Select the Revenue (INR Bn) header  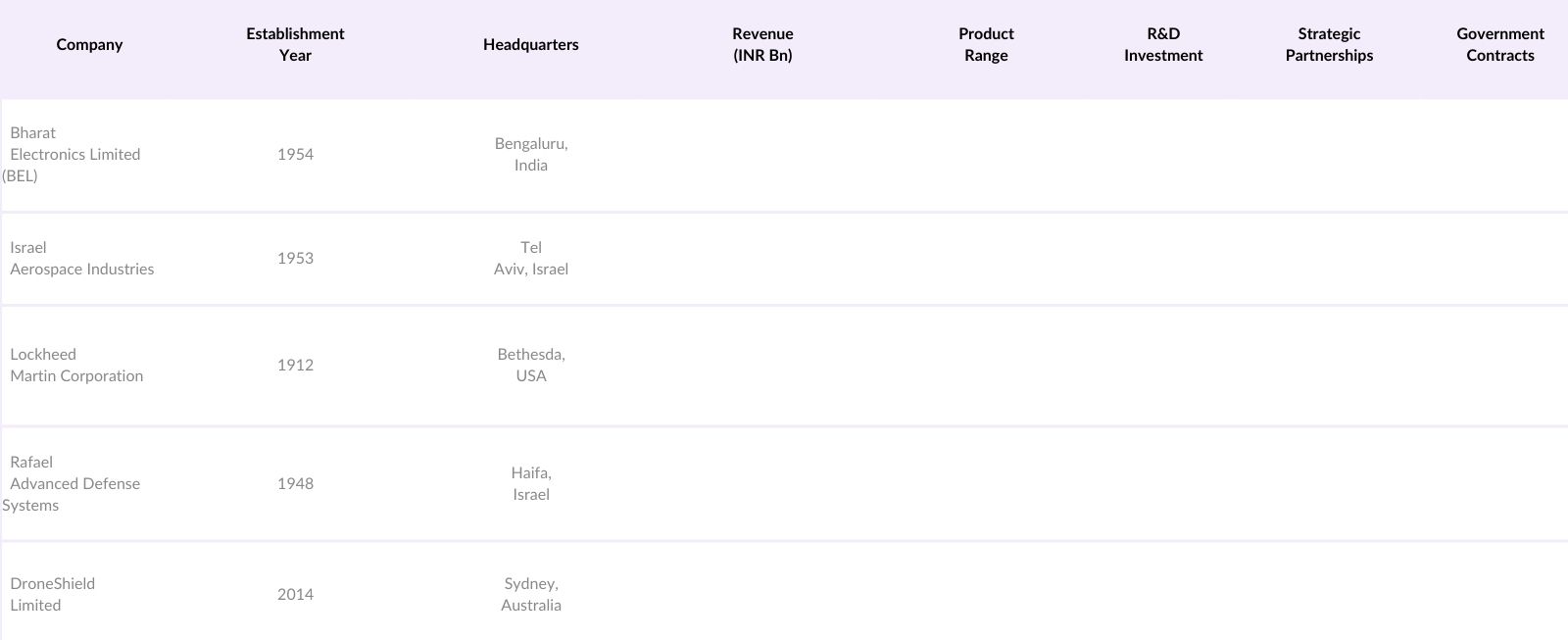pos(762,44)
